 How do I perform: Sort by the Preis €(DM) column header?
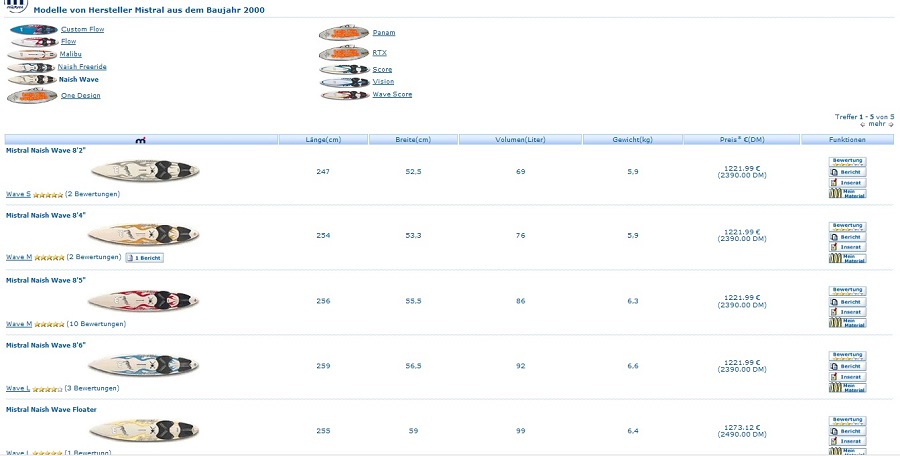pyautogui.click(x=742, y=140)
